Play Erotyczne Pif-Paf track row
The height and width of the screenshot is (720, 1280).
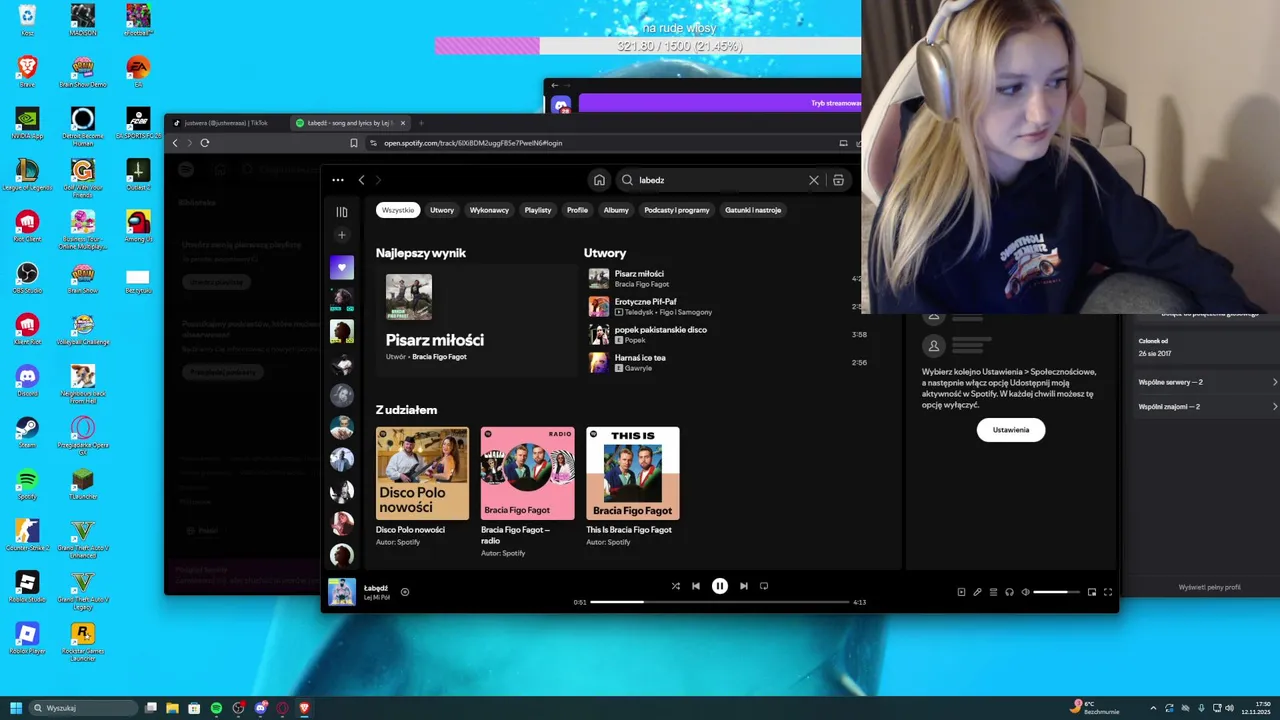pos(727,306)
